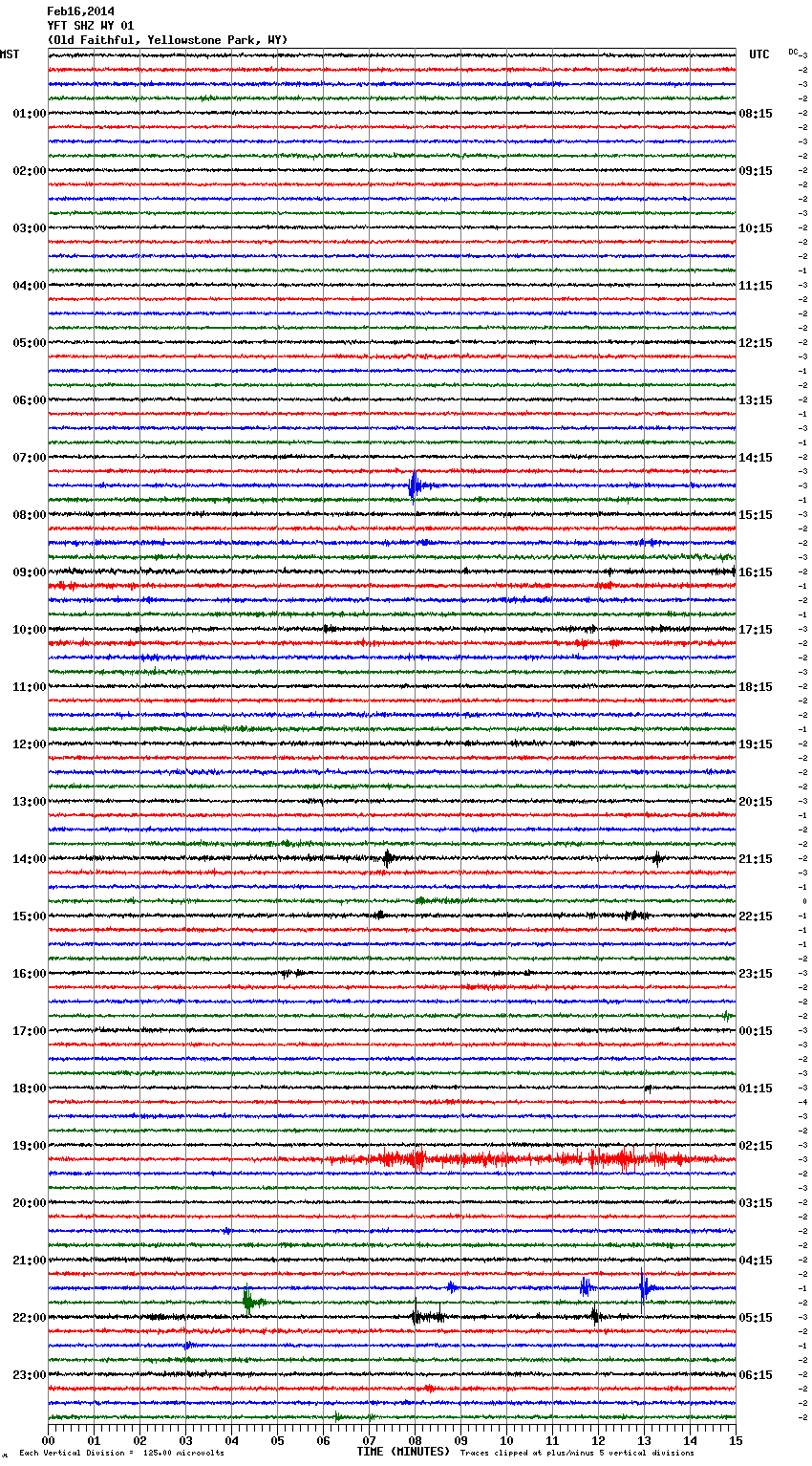Select the 23:00 MST time label
812x1466 pixels.
29,1375
